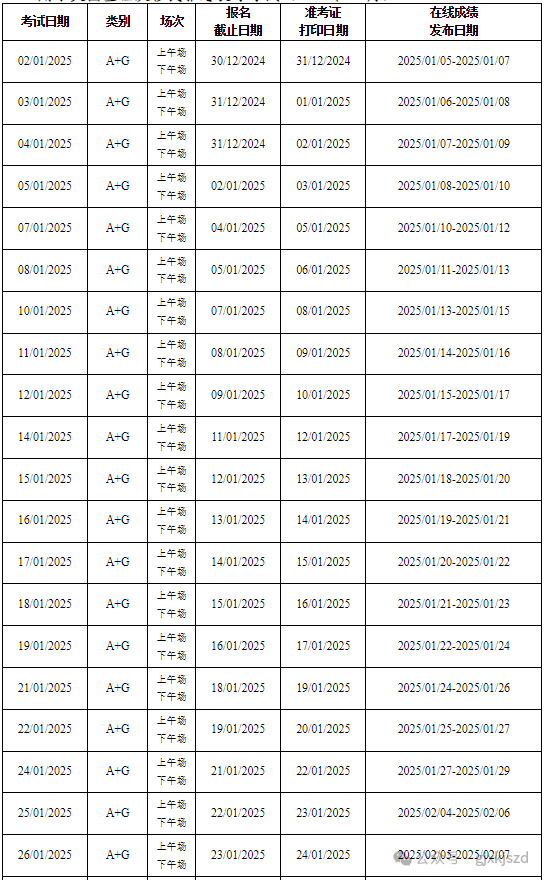This screenshot has height=880, width=546.
Task: Select exam date cell 26/01/2025
Action: tap(45, 855)
